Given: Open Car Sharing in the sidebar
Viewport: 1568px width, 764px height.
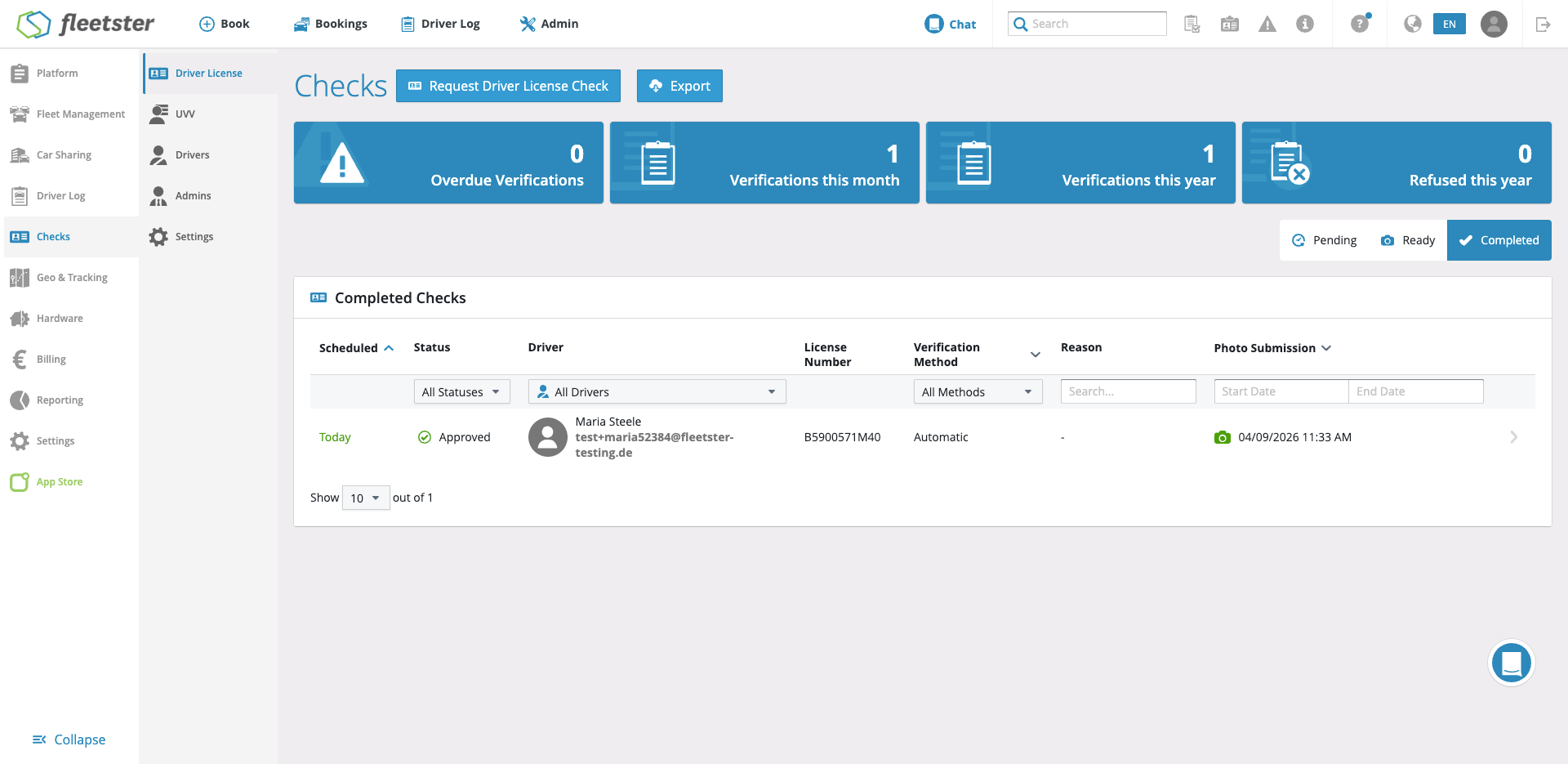Looking at the screenshot, I should [x=69, y=155].
